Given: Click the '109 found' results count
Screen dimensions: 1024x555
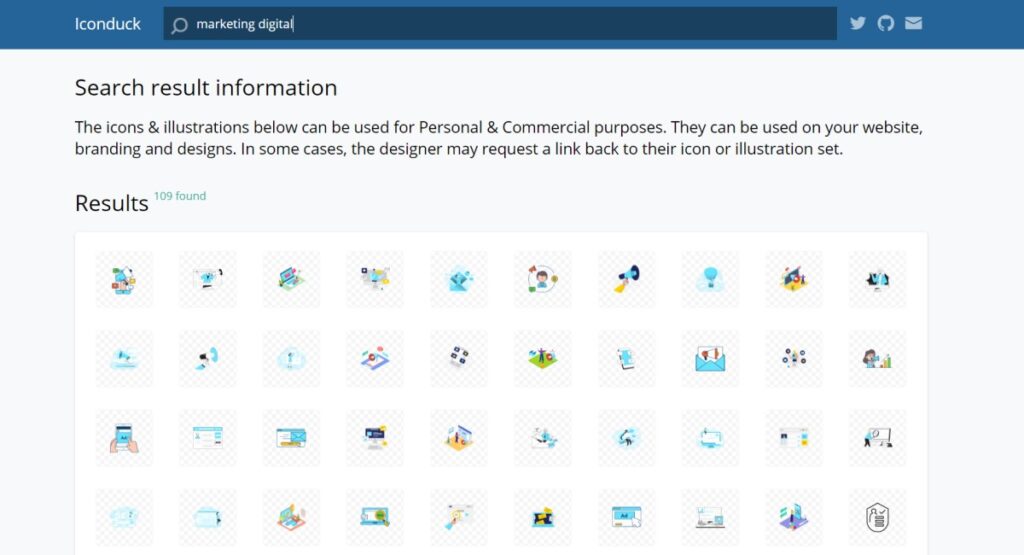Looking at the screenshot, I should 180,196.
